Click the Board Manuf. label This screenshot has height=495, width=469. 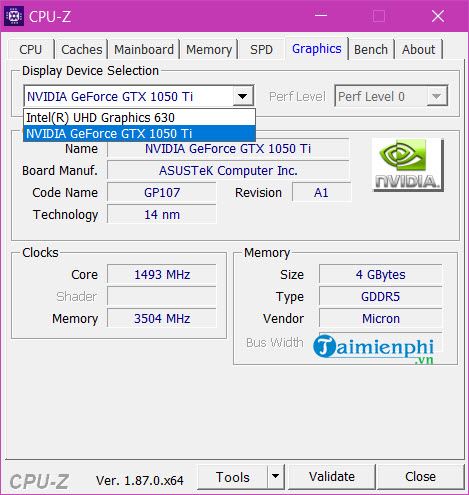pos(60,171)
